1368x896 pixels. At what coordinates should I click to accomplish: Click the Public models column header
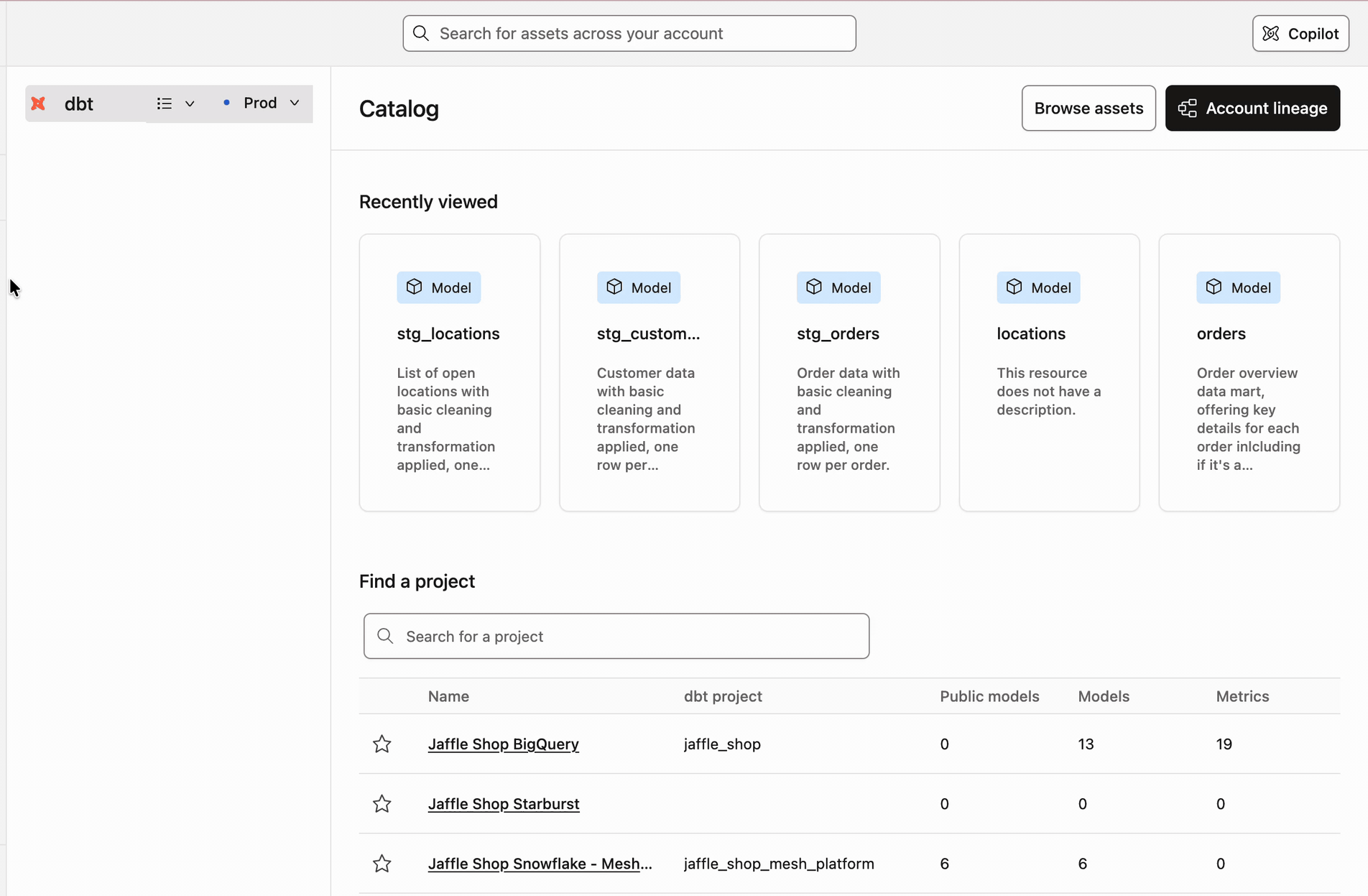989,696
